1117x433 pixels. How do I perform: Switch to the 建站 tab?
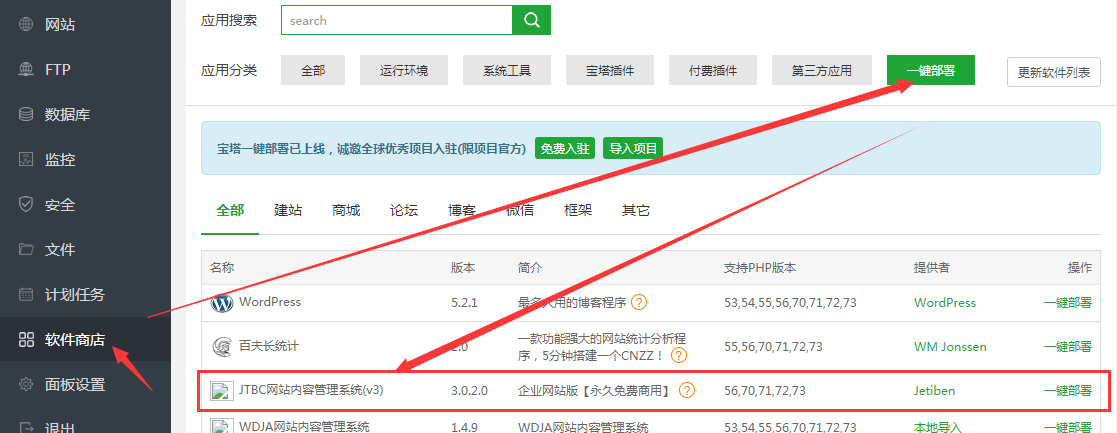point(288,210)
